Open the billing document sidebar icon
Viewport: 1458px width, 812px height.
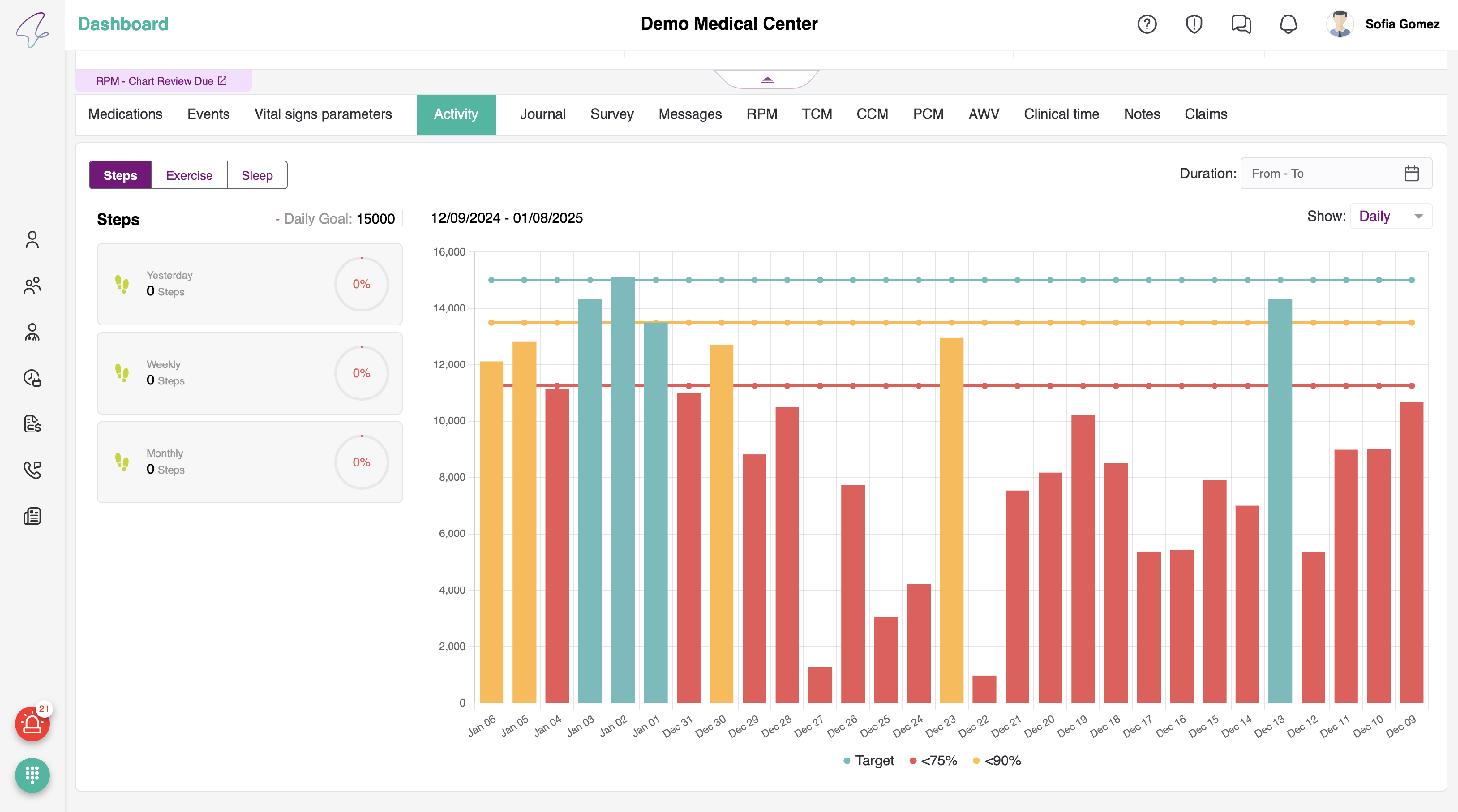point(32,424)
